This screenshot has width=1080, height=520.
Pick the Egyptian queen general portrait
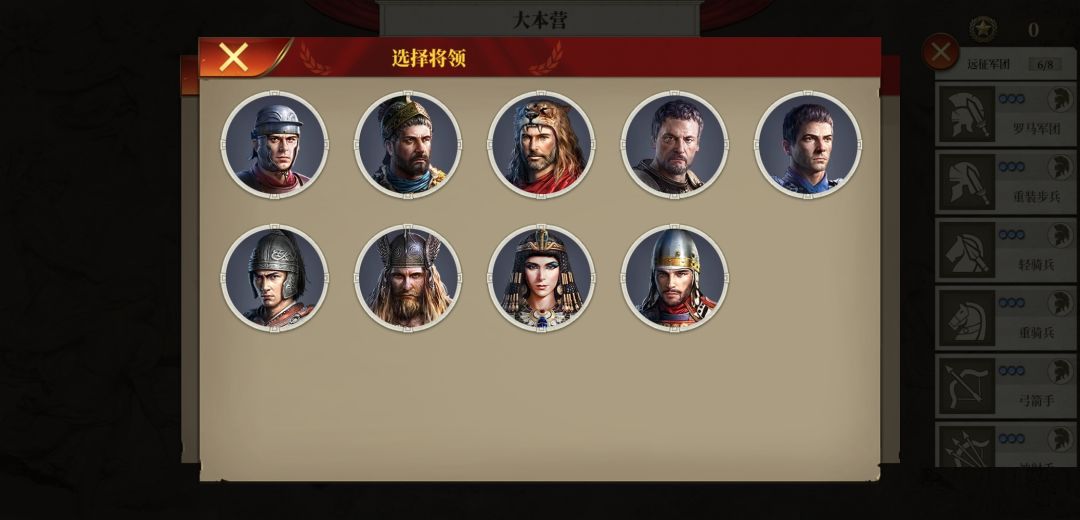541,278
